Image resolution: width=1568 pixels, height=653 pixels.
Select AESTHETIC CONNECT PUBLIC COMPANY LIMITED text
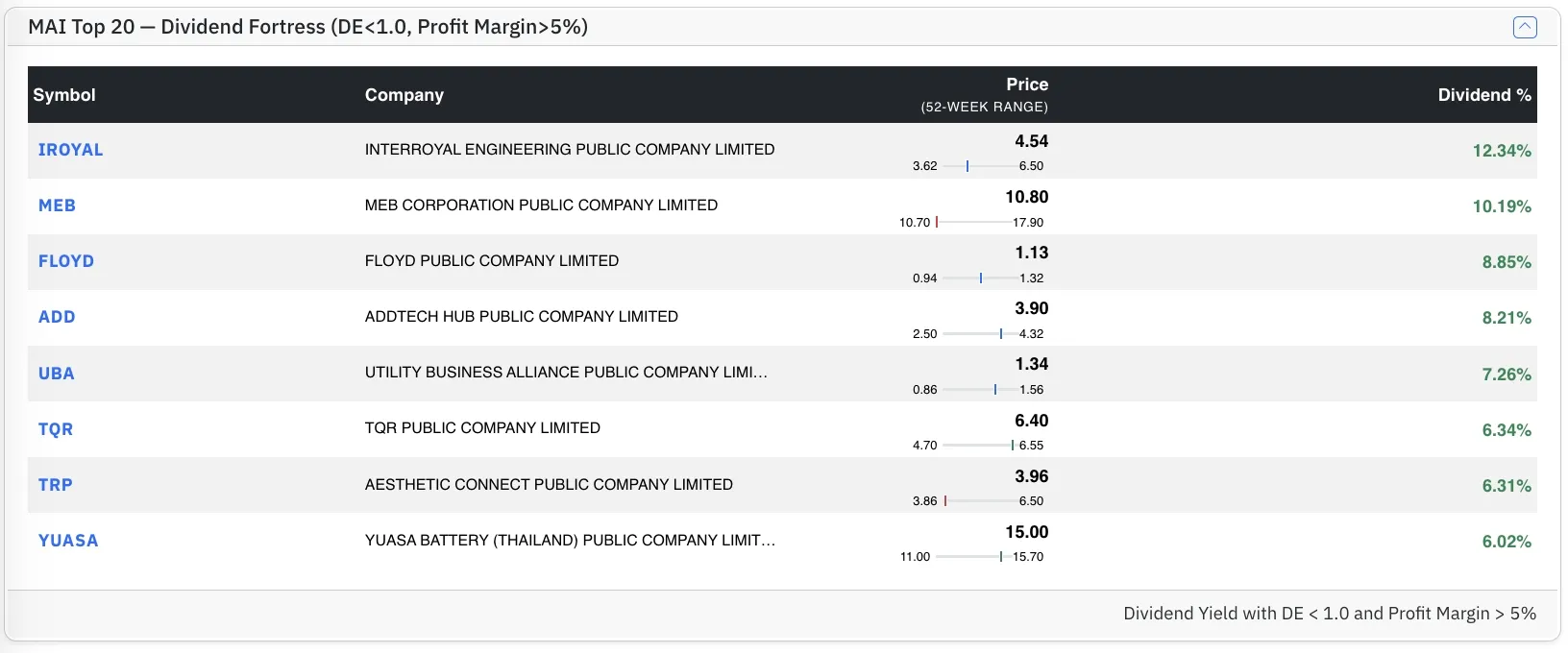(x=549, y=485)
